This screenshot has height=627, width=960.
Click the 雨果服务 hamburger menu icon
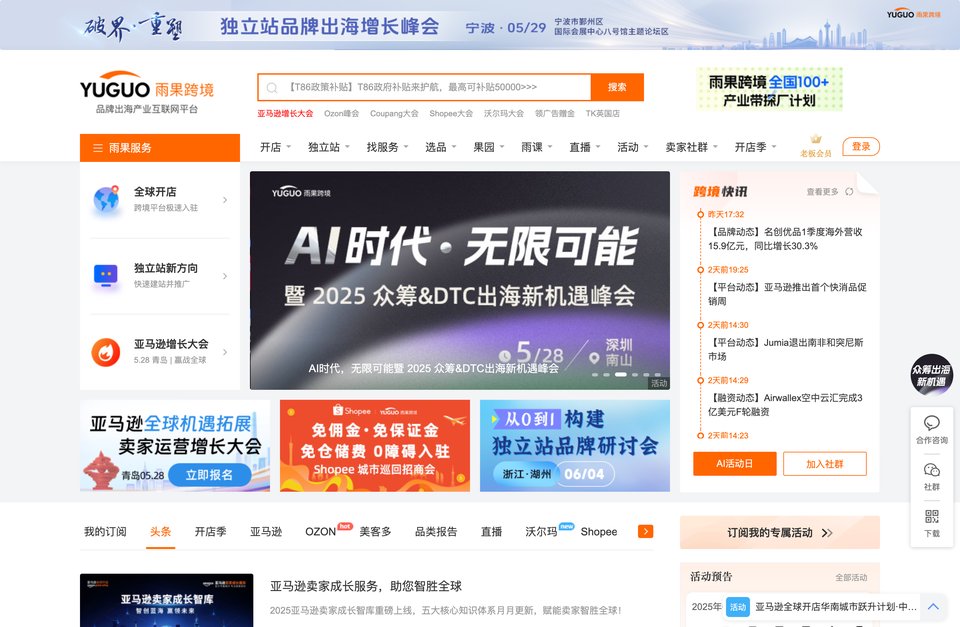[97, 148]
